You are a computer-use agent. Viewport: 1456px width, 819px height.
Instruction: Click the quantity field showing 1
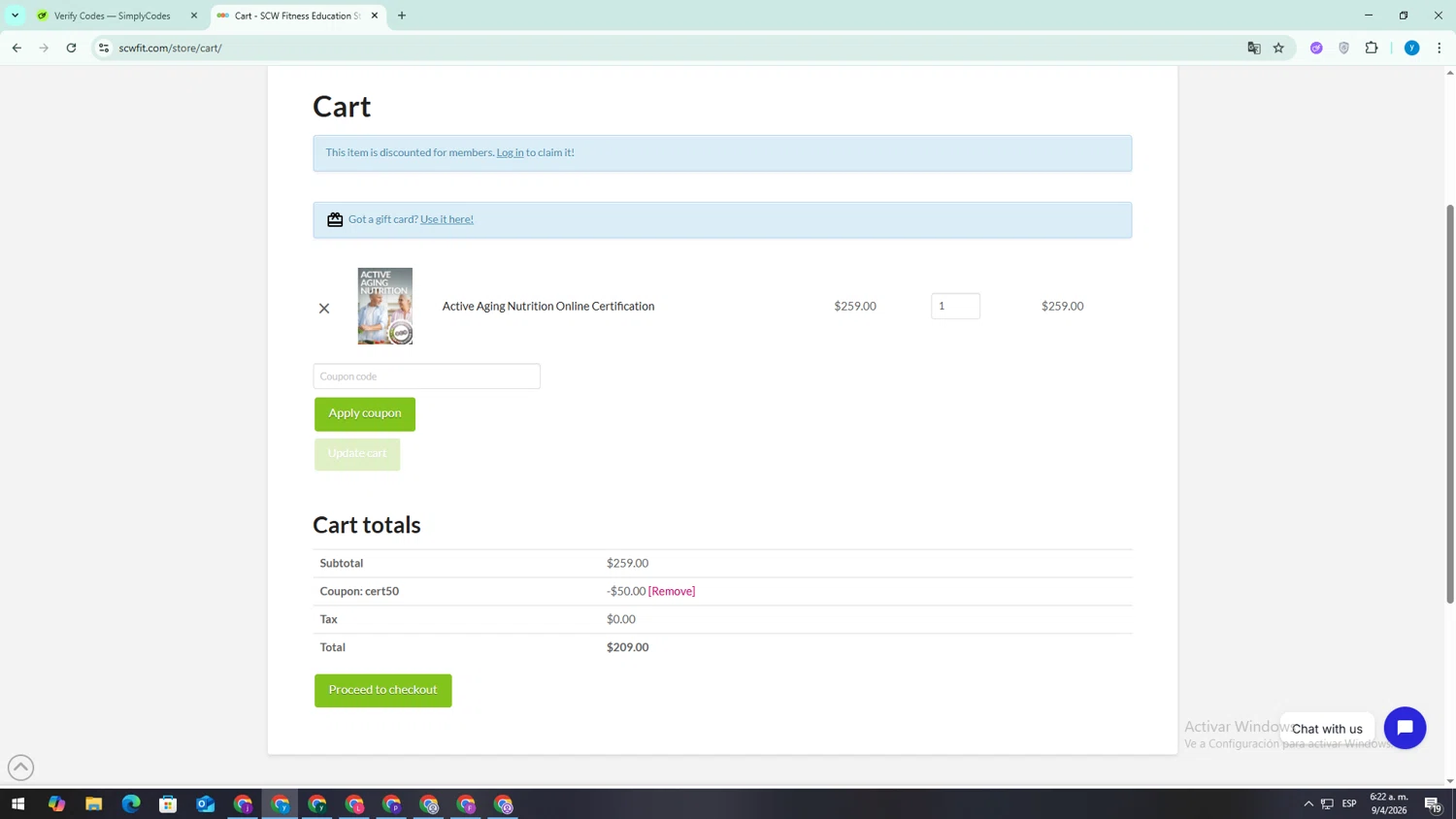(x=955, y=306)
